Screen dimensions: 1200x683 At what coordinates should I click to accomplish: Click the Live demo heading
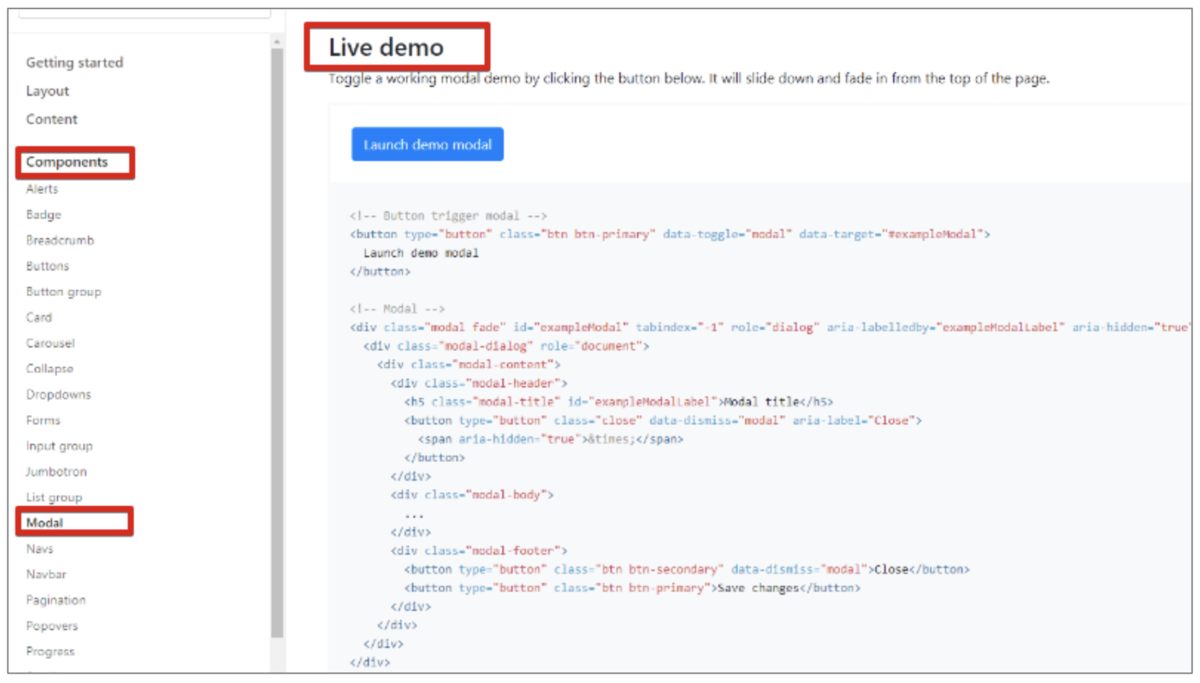[x=386, y=47]
